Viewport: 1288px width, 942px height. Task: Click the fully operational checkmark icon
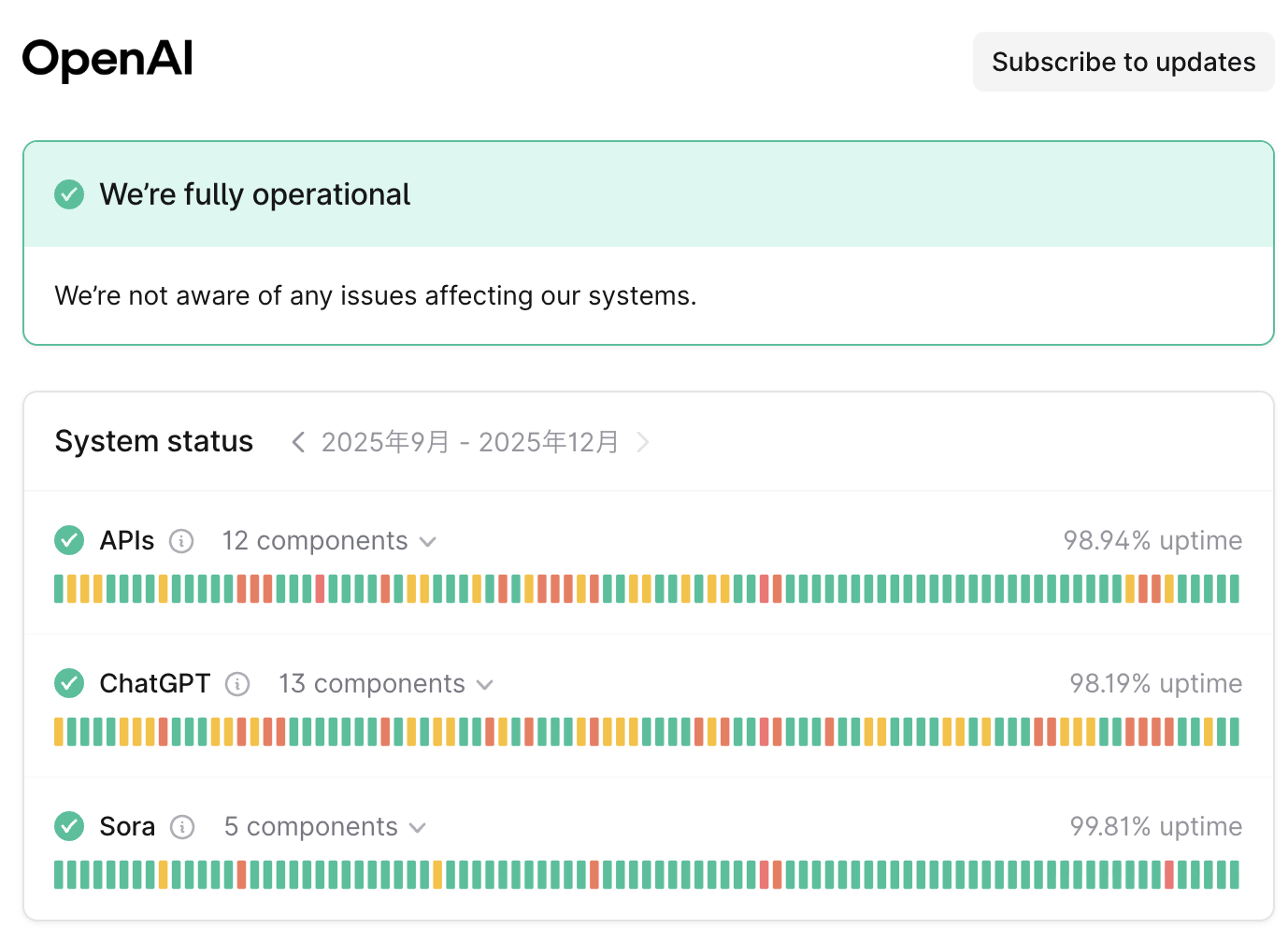[69, 194]
